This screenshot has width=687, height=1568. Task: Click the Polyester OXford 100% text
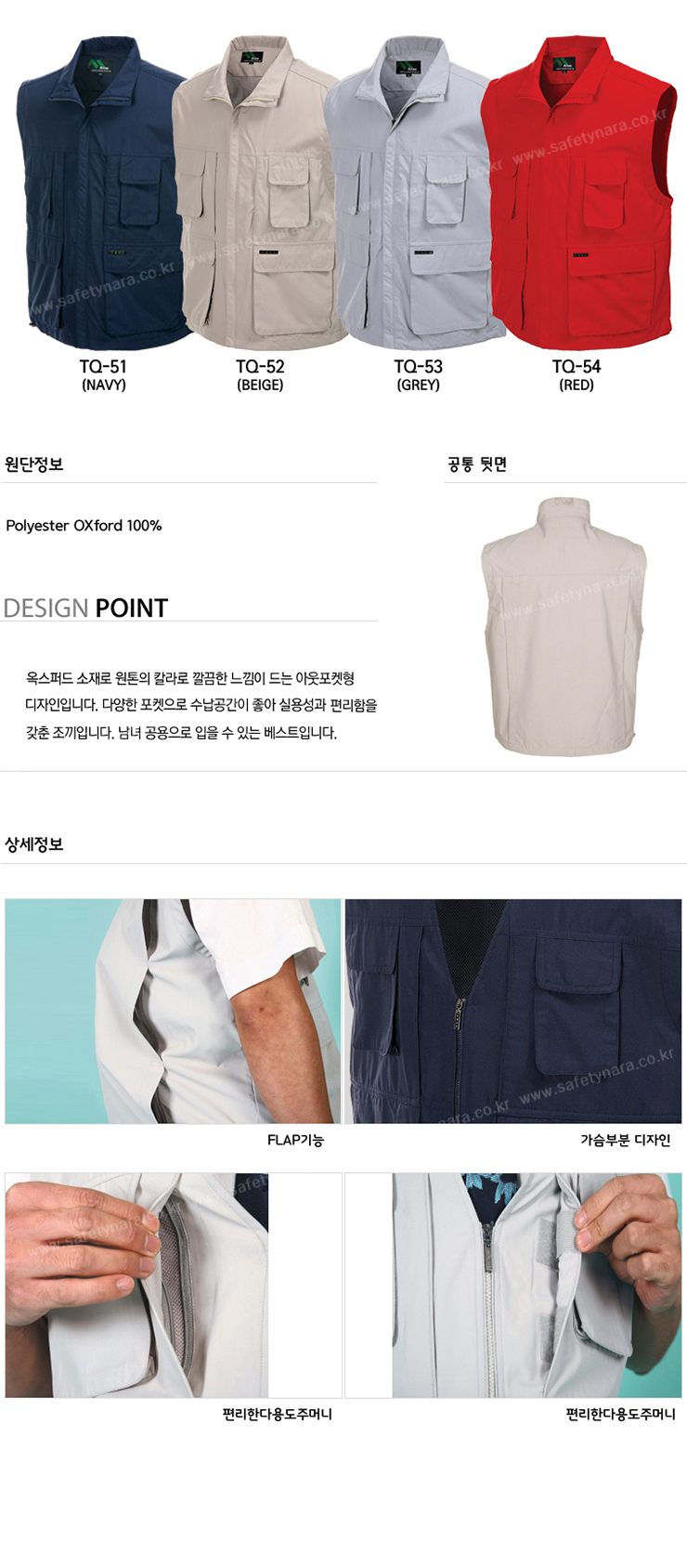[84, 525]
